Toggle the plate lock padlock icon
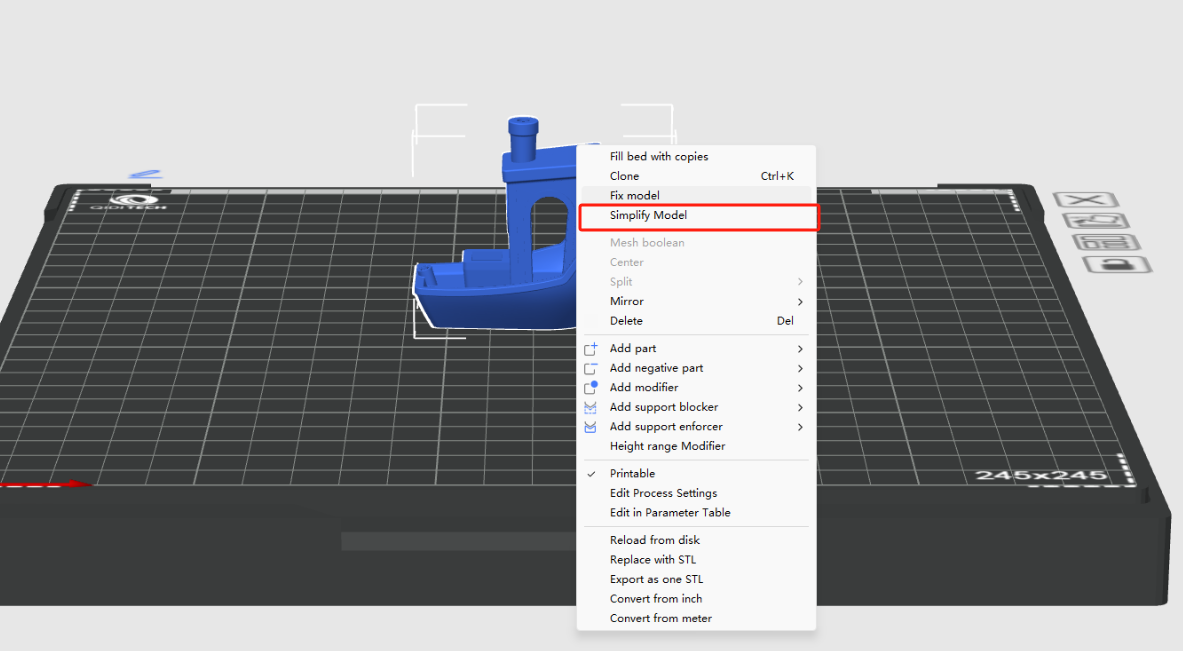 tap(1117, 265)
